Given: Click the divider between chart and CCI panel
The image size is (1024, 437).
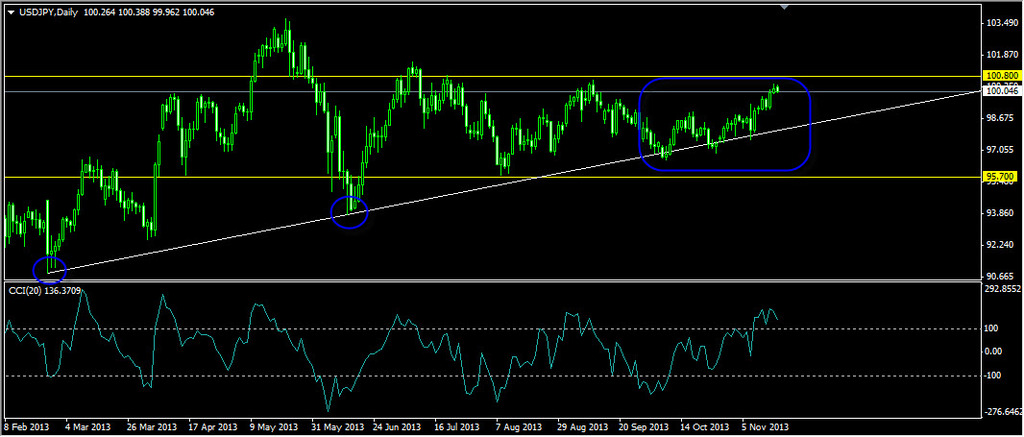Looking at the screenshot, I should 500,281.
